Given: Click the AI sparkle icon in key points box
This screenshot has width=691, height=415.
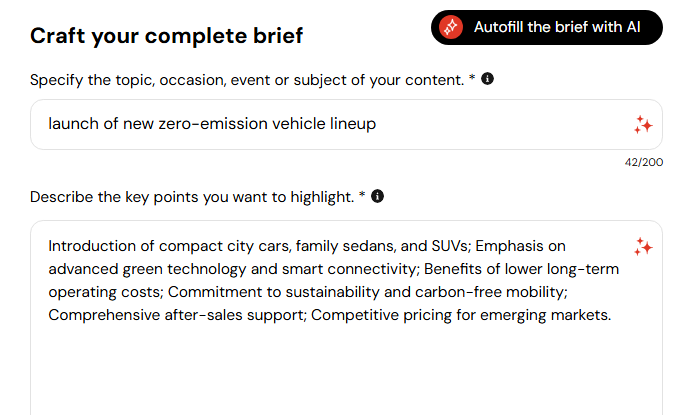Looking at the screenshot, I should click(643, 247).
